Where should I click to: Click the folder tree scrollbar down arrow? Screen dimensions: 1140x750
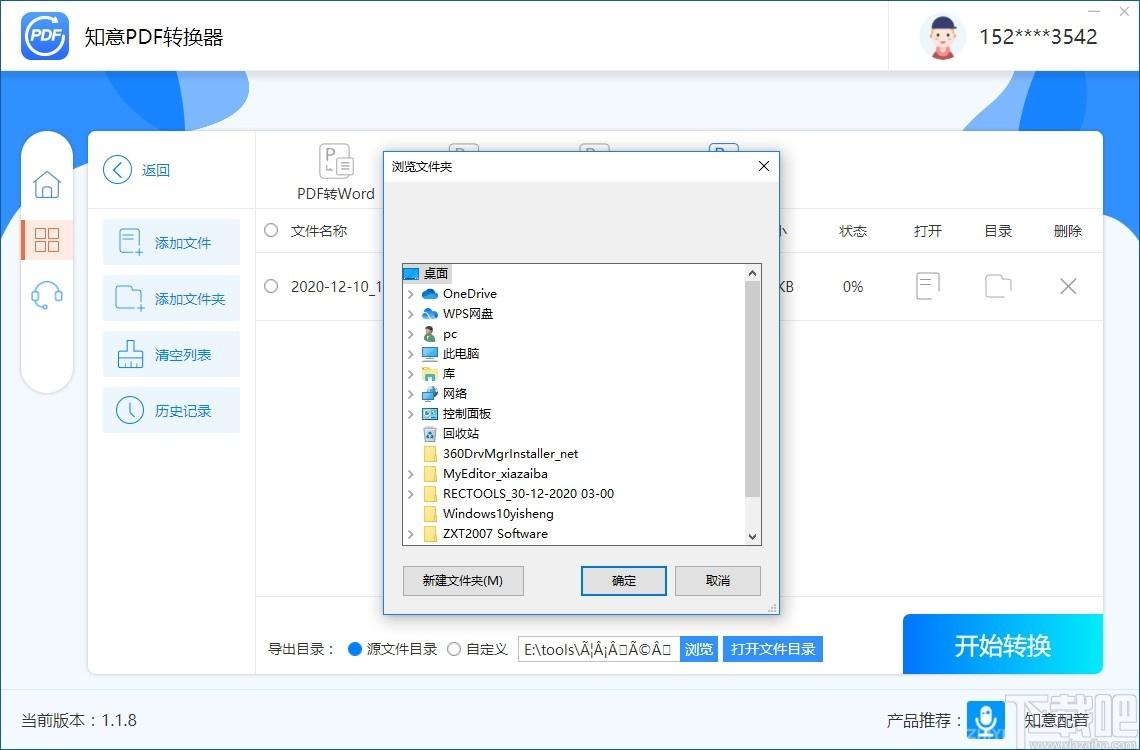coord(752,536)
